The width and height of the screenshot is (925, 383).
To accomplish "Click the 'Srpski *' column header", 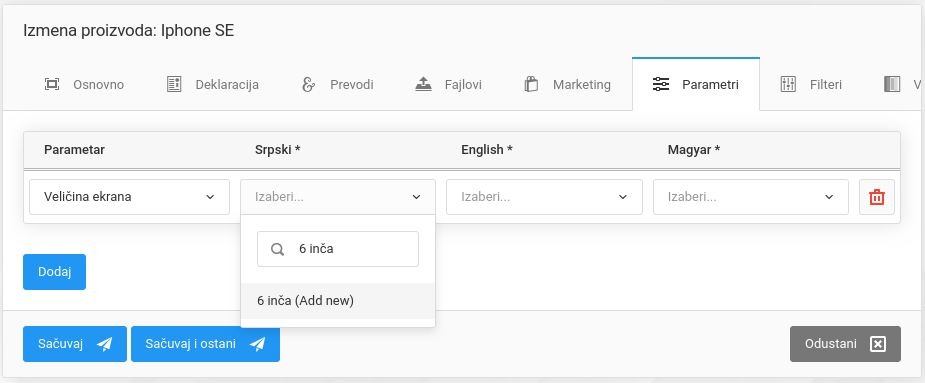I will [x=278, y=150].
